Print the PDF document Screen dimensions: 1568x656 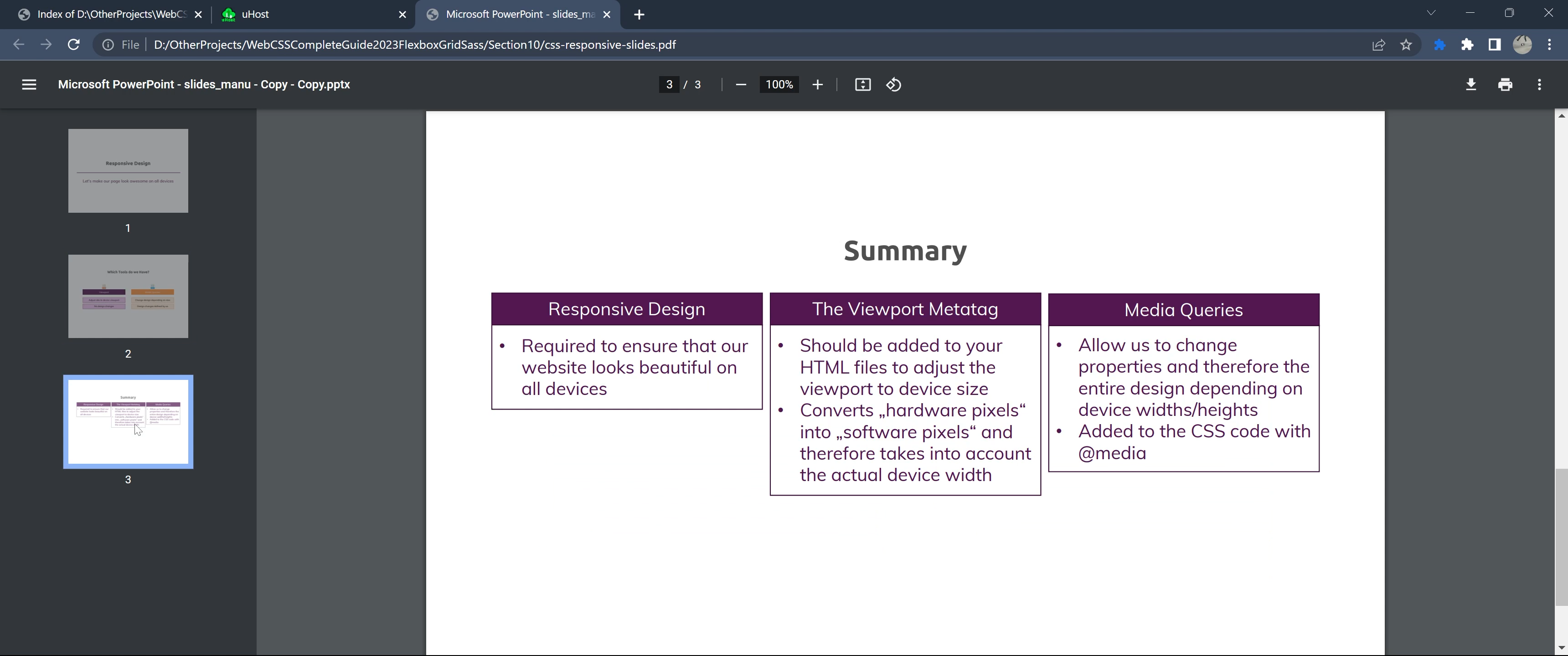click(1505, 85)
